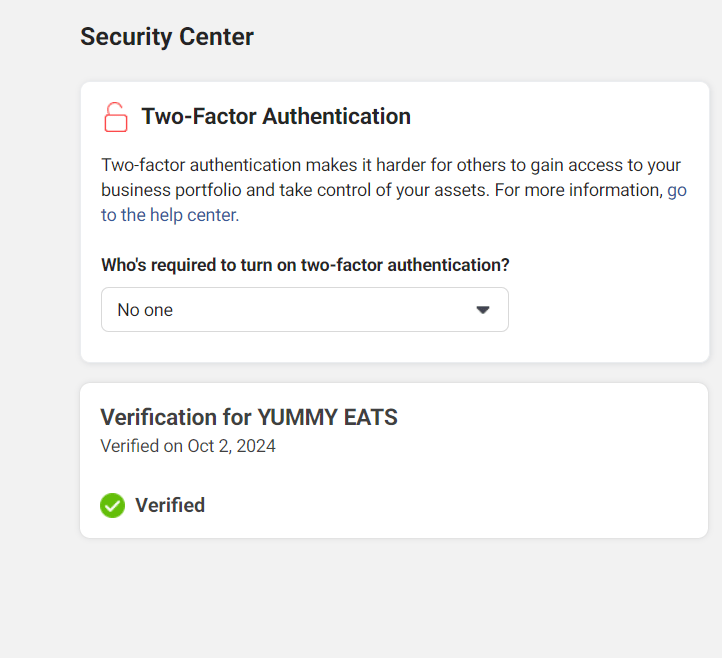Click the Security Center page heading
The image size is (722, 658).
tap(167, 37)
